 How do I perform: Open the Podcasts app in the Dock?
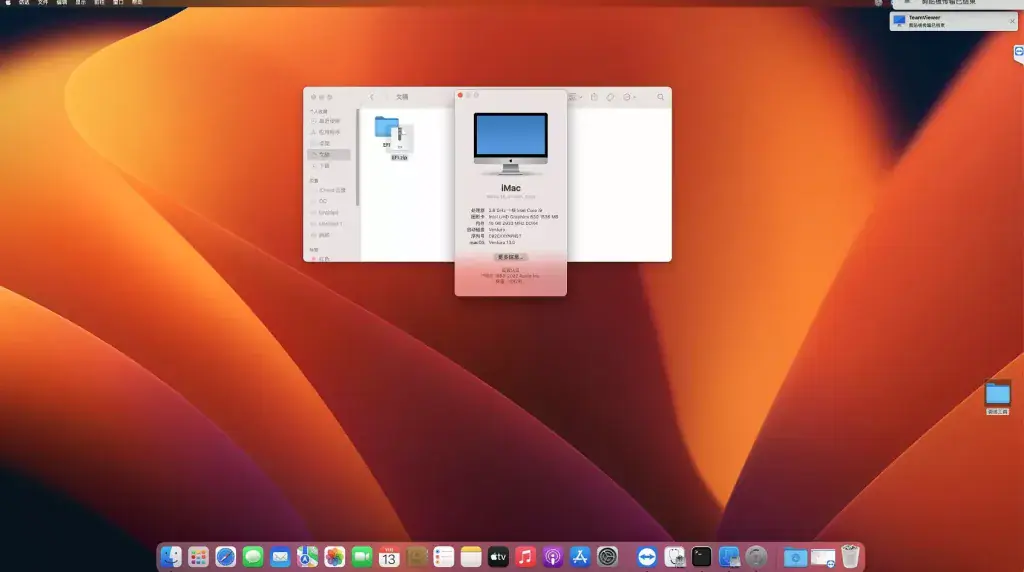[x=552, y=557]
